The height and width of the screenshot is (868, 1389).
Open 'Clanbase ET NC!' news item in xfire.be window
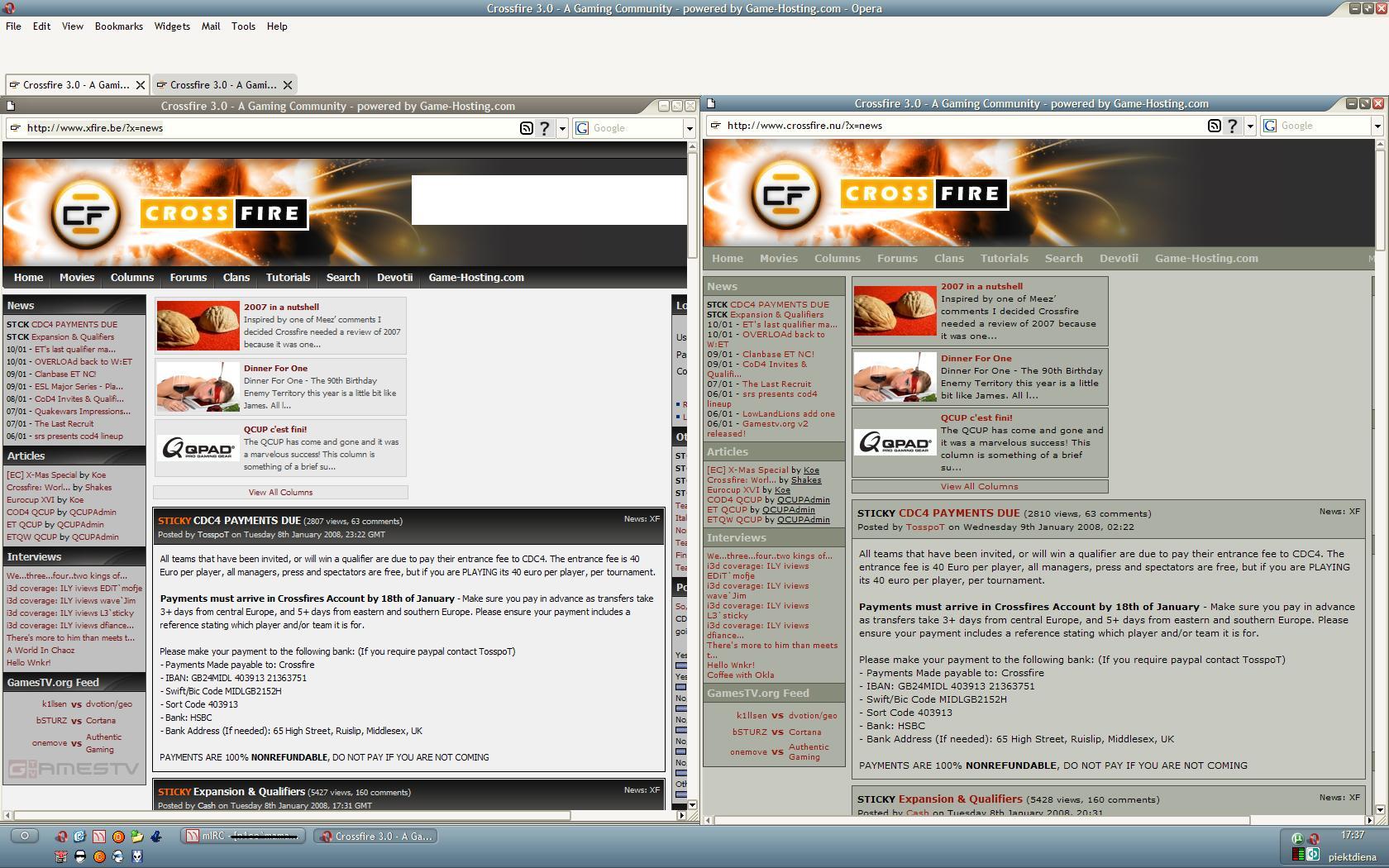tap(65, 374)
